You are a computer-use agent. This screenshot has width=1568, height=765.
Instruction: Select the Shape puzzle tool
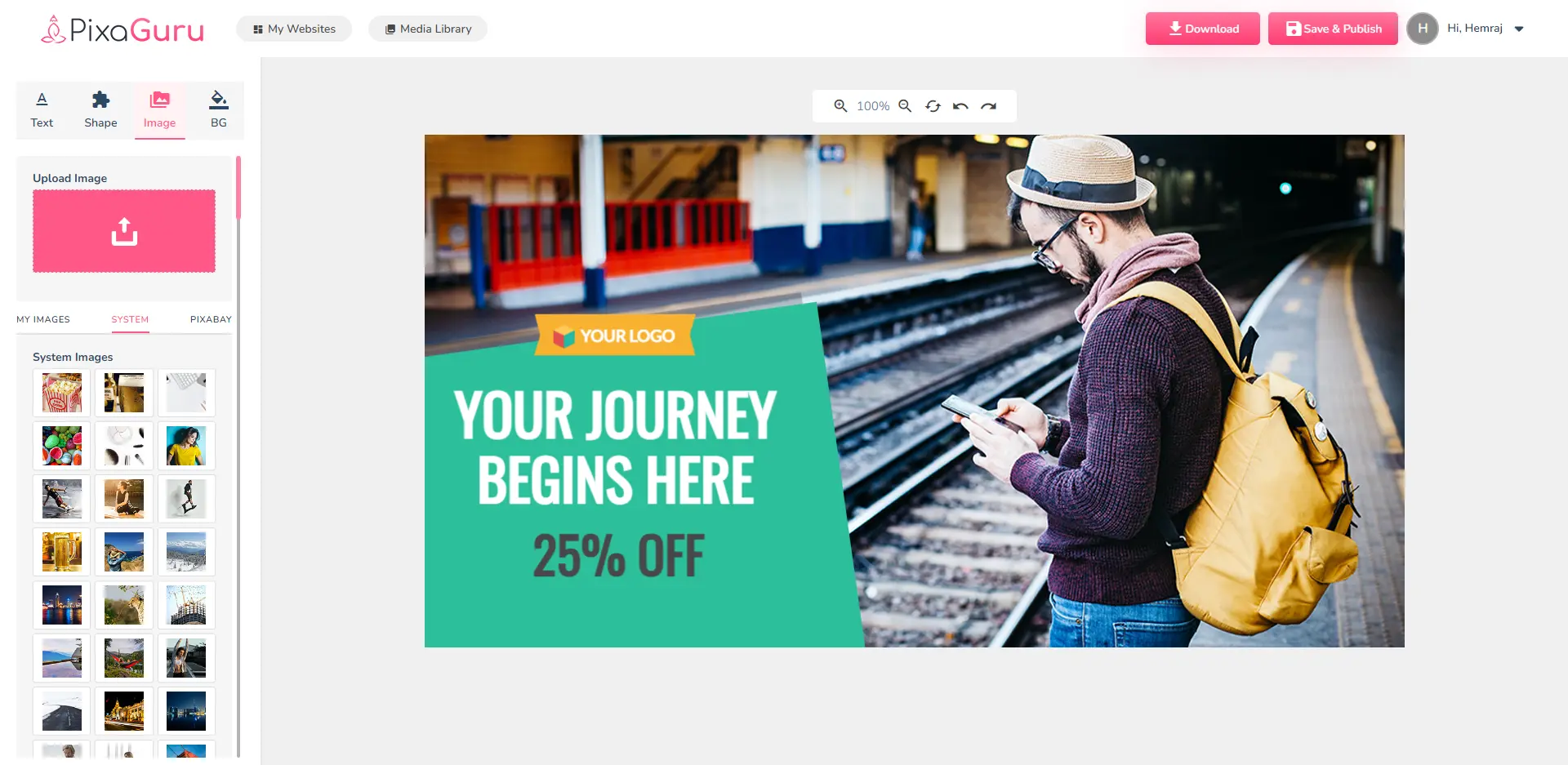pos(100,110)
